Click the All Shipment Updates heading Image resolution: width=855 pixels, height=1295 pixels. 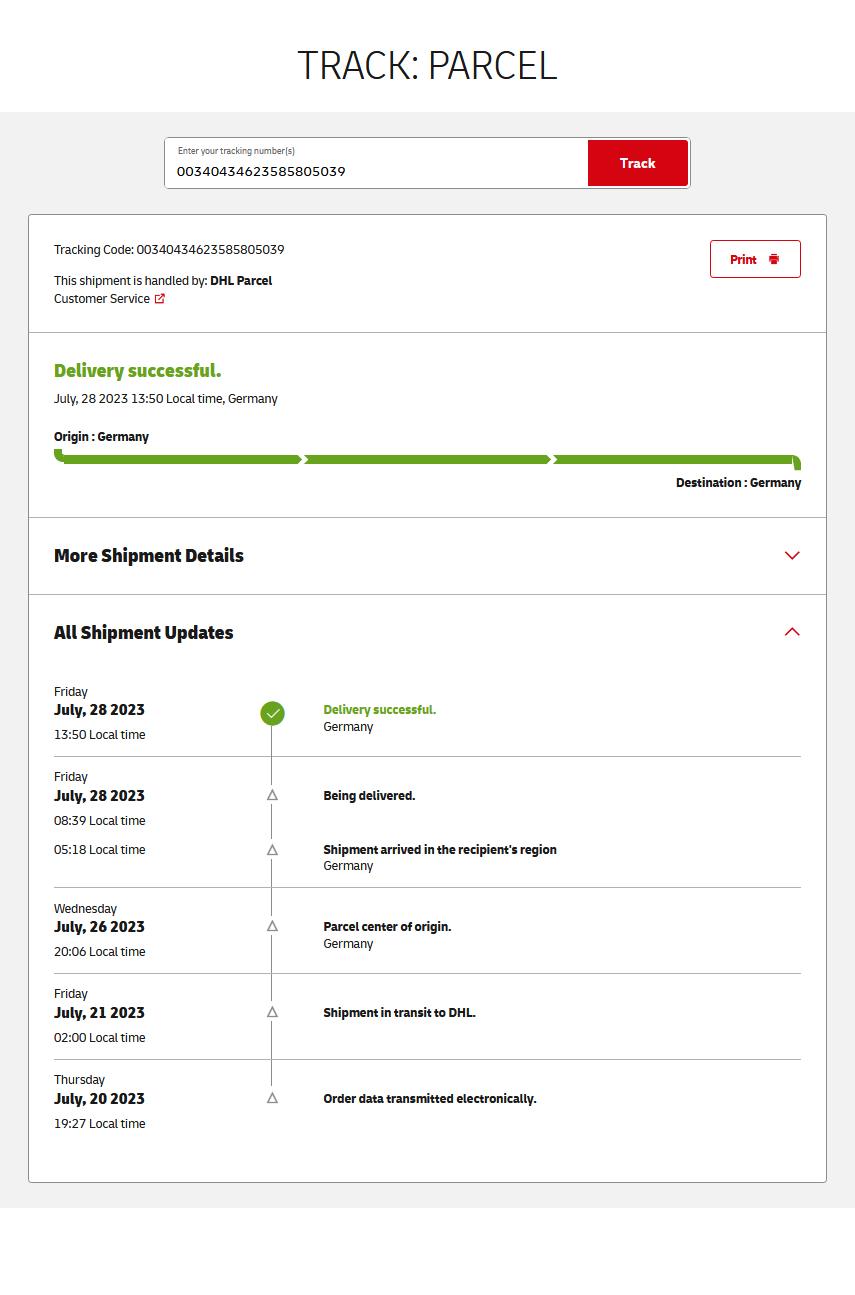click(x=144, y=633)
